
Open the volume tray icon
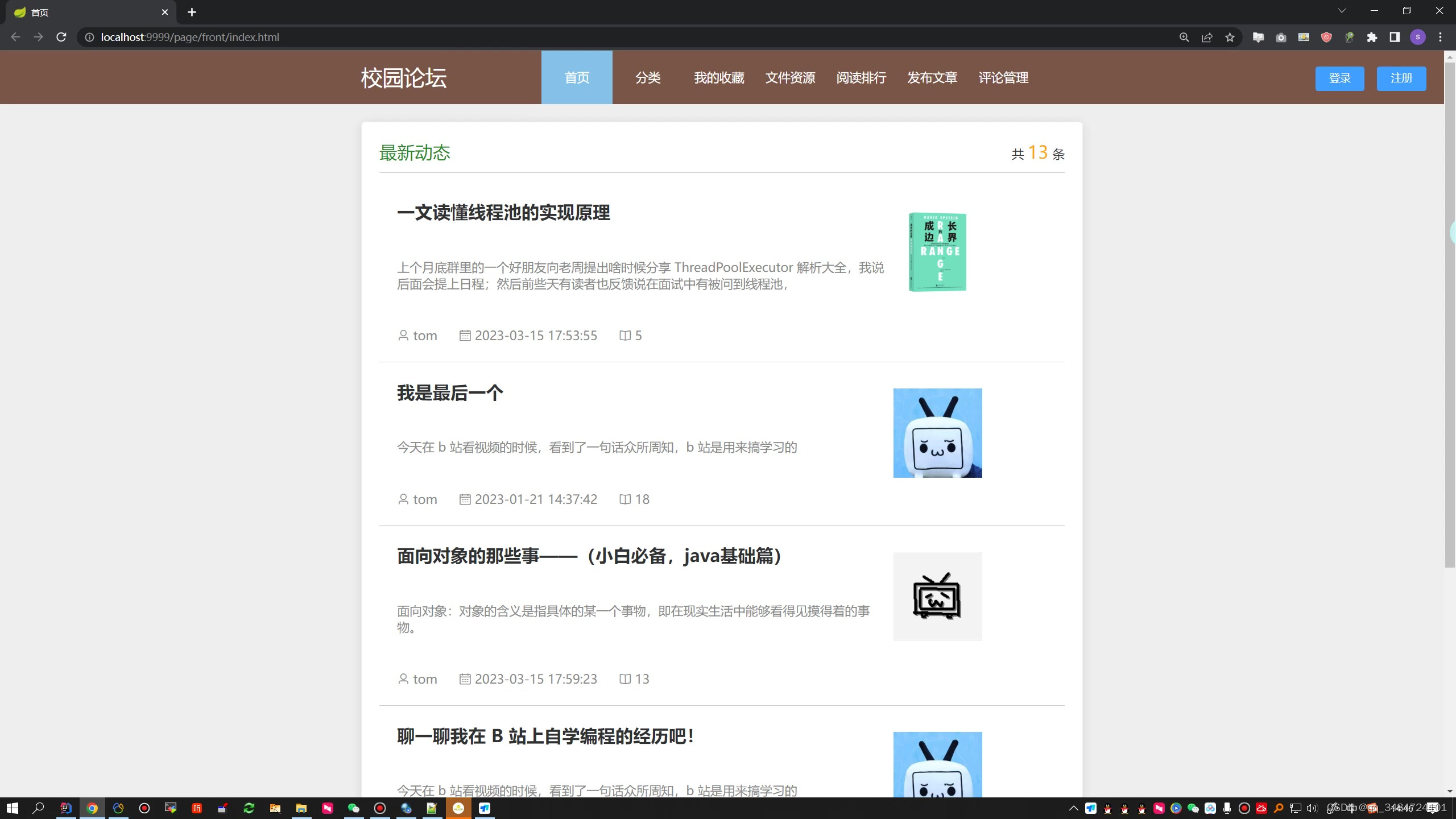click(x=1312, y=808)
